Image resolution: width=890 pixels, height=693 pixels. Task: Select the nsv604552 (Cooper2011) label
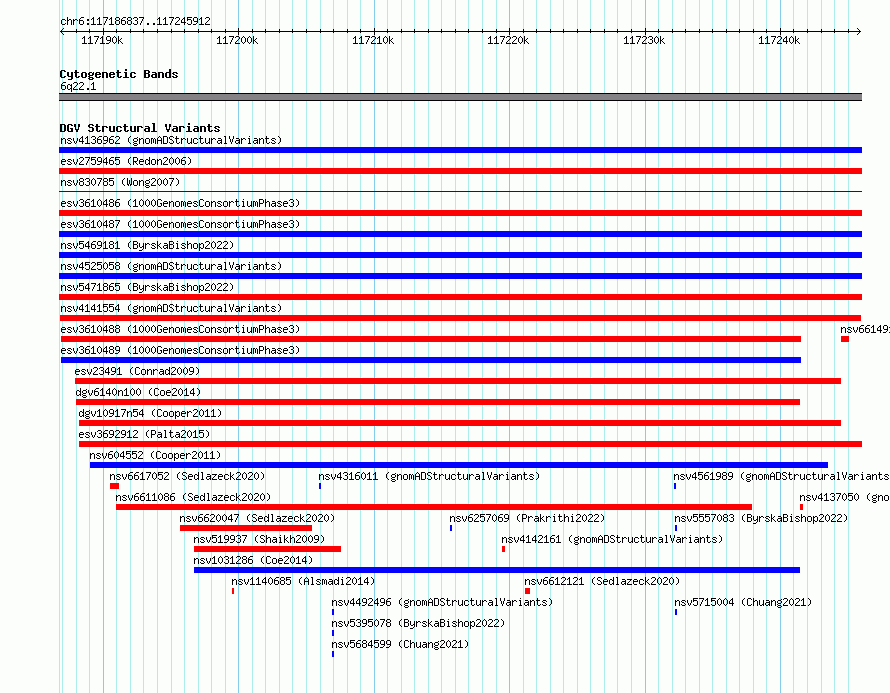tap(155, 455)
